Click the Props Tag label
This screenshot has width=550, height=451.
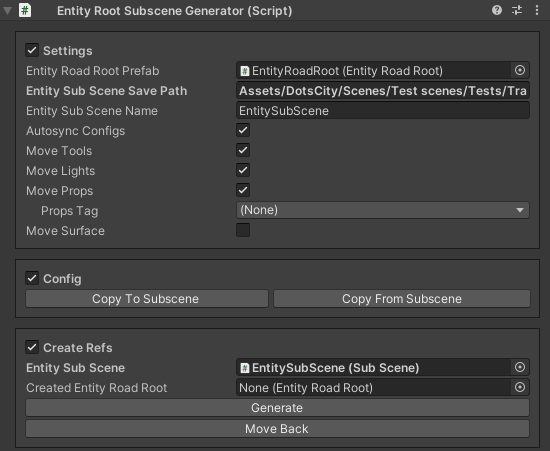pos(69,211)
